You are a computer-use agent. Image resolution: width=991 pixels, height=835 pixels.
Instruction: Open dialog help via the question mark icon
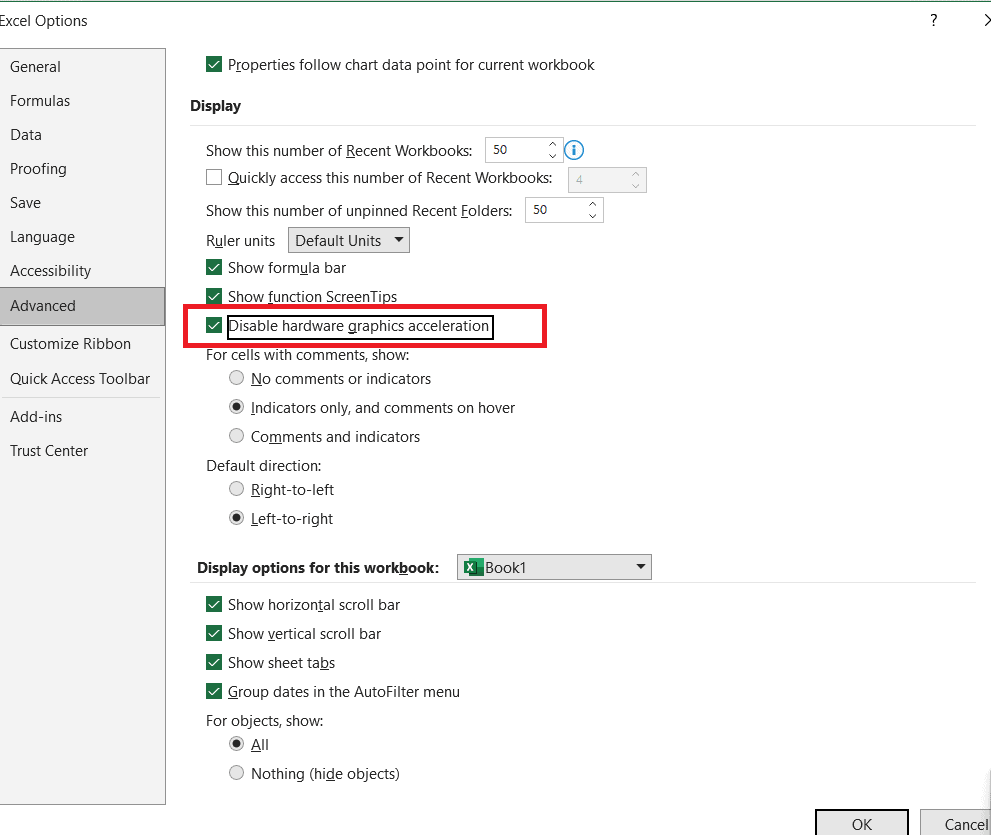point(933,20)
